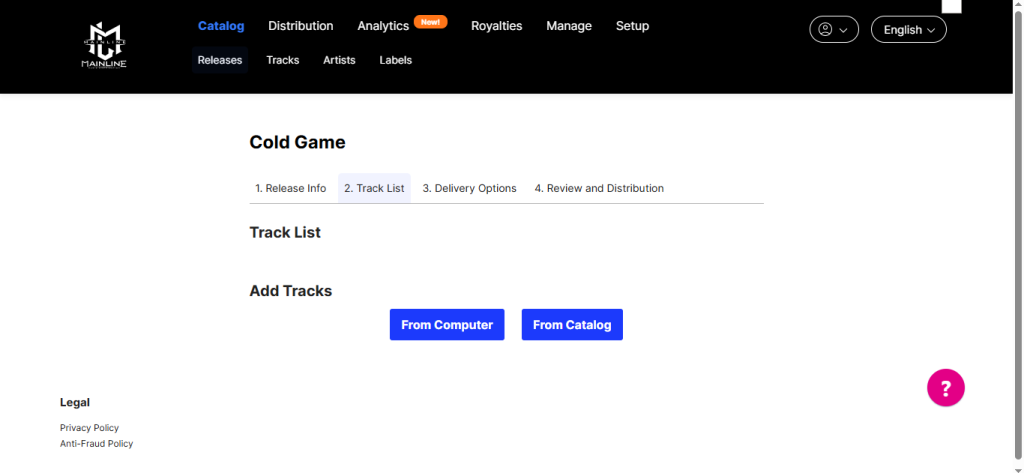Screen dimensions: 1024x473
Task: Open the Catalog menu
Action: pos(221,26)
